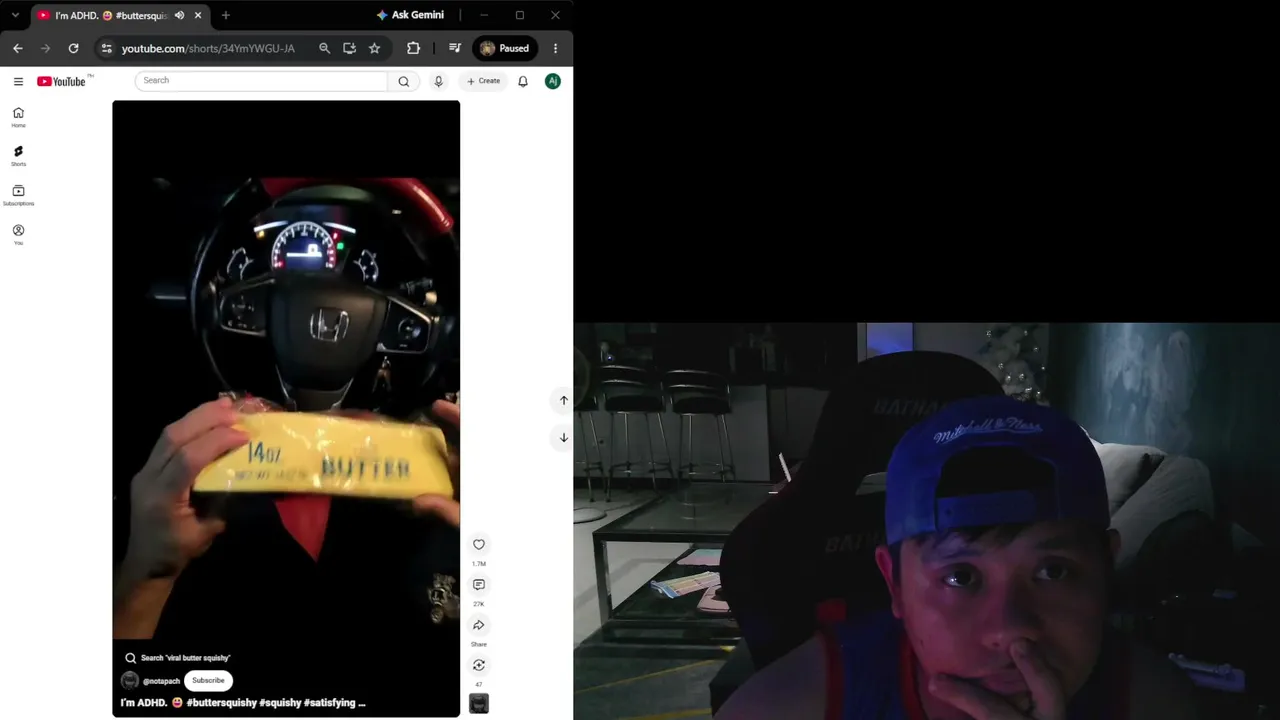
Task: View site information in the address bar
Action: tap(107, 48)
